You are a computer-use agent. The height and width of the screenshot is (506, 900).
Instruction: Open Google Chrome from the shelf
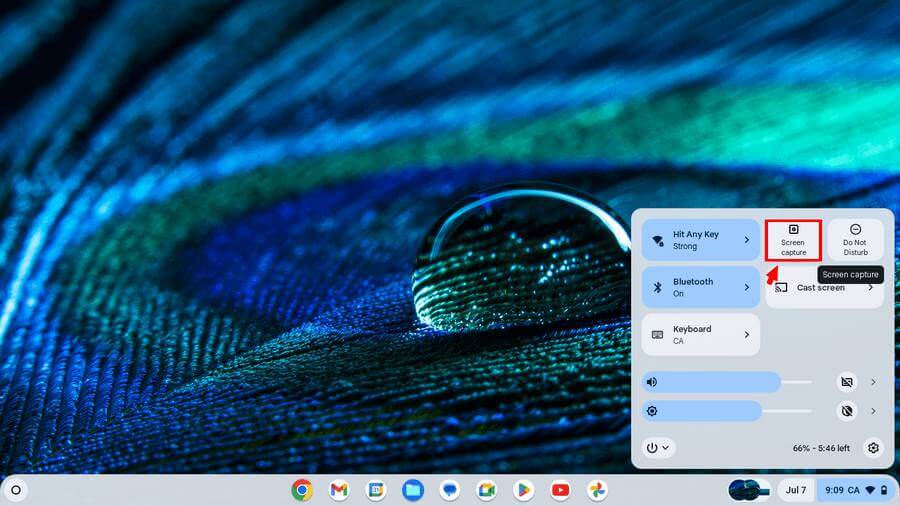(302, 490)
